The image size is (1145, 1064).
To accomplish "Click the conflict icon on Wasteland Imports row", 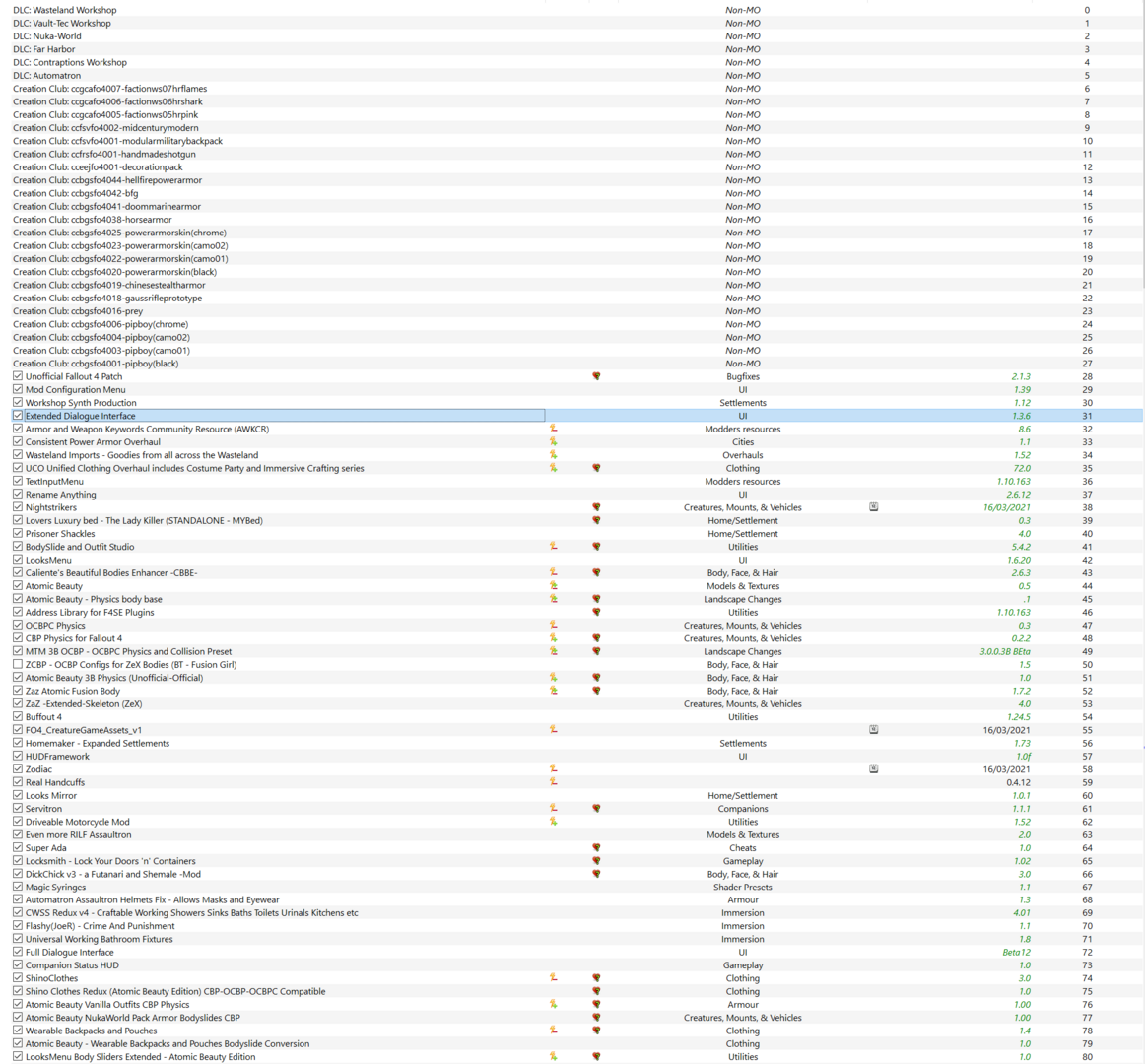I will tap(554, 455).
